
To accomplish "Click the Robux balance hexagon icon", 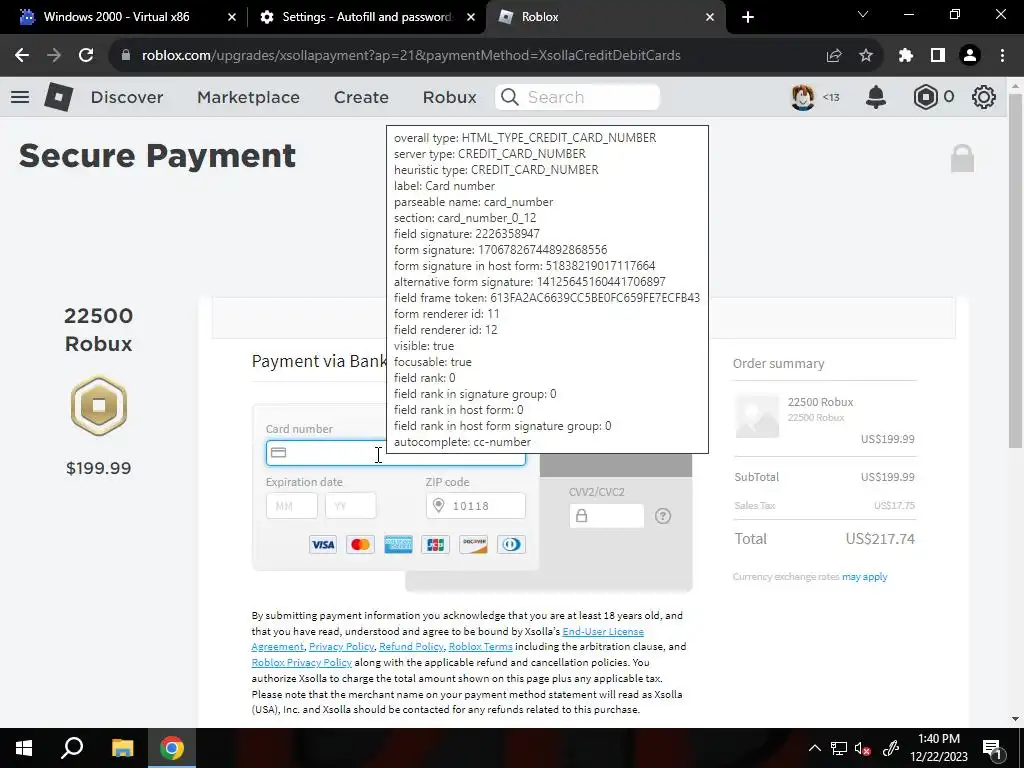I will pyautogui.click(x=925, y=97).
